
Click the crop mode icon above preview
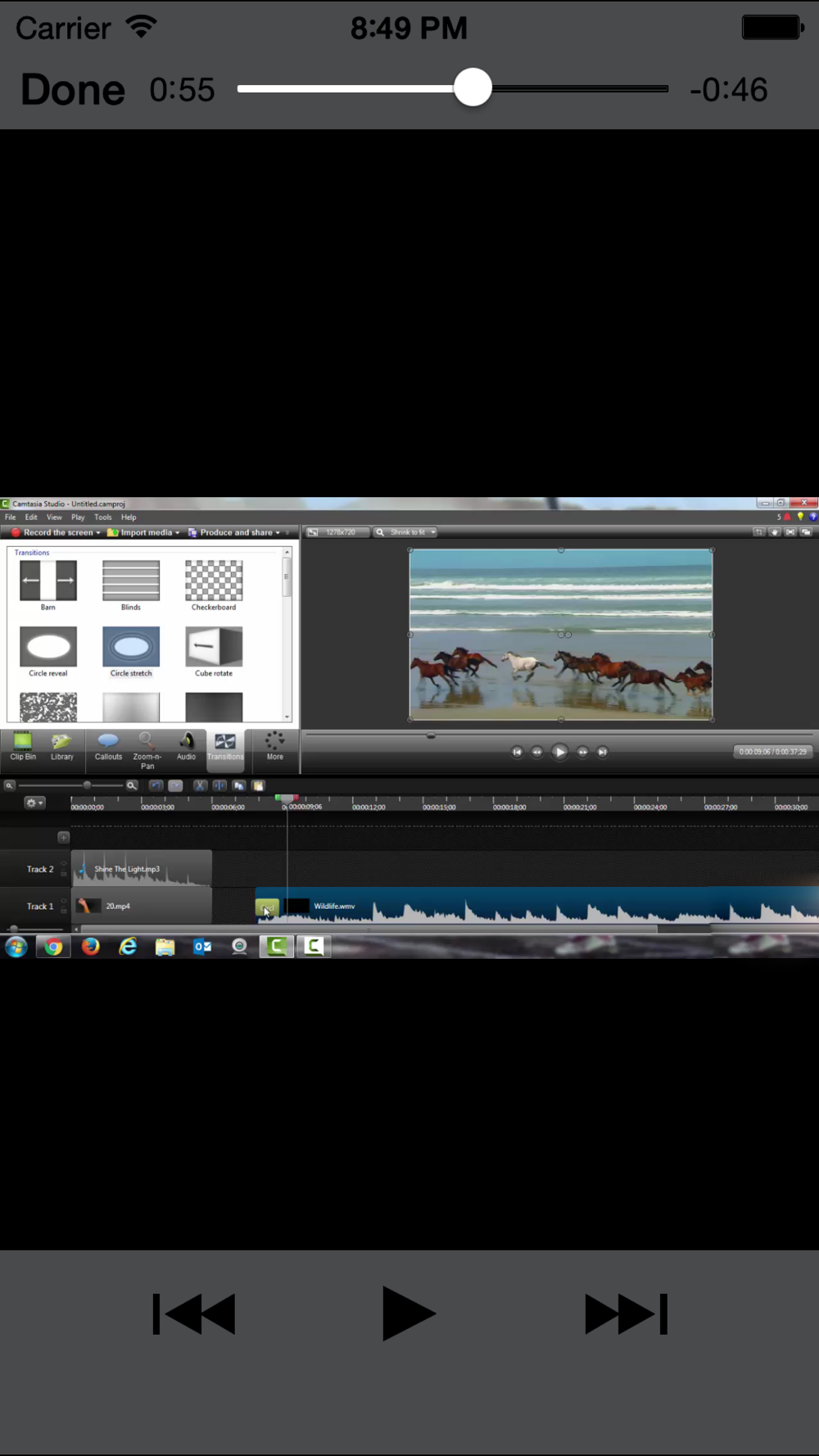tap(759, 532)
